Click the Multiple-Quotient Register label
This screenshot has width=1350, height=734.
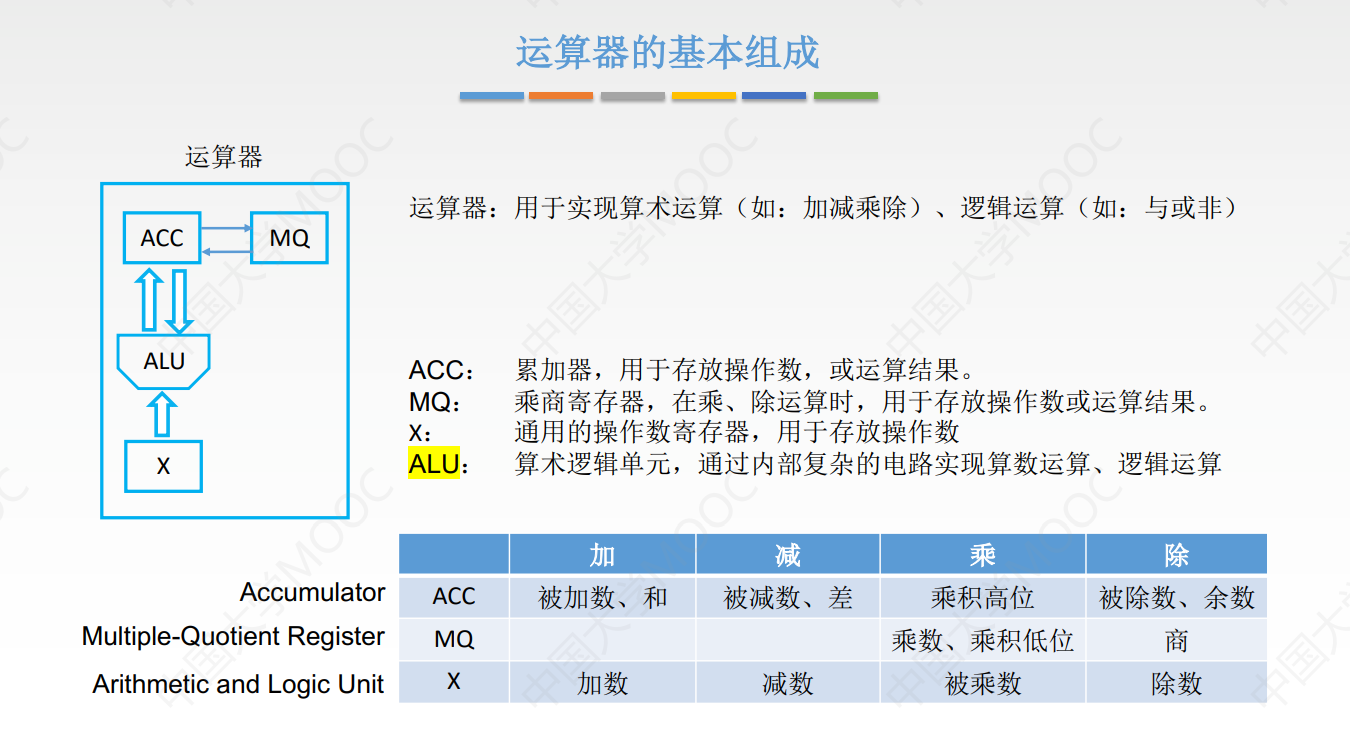(234, 637)
